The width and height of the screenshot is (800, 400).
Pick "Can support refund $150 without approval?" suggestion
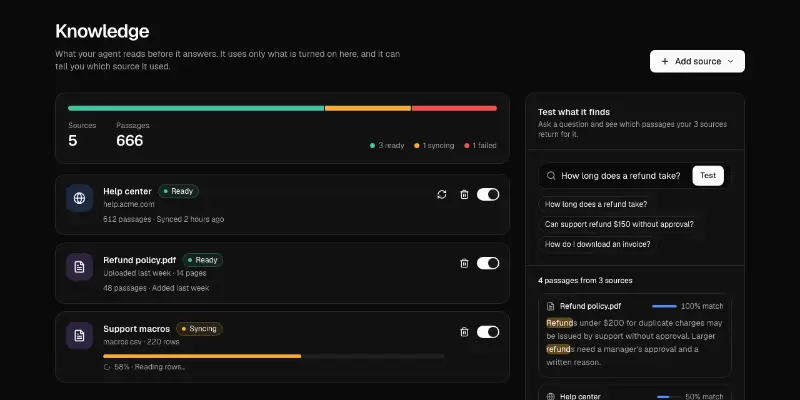(x=619, y=224)
